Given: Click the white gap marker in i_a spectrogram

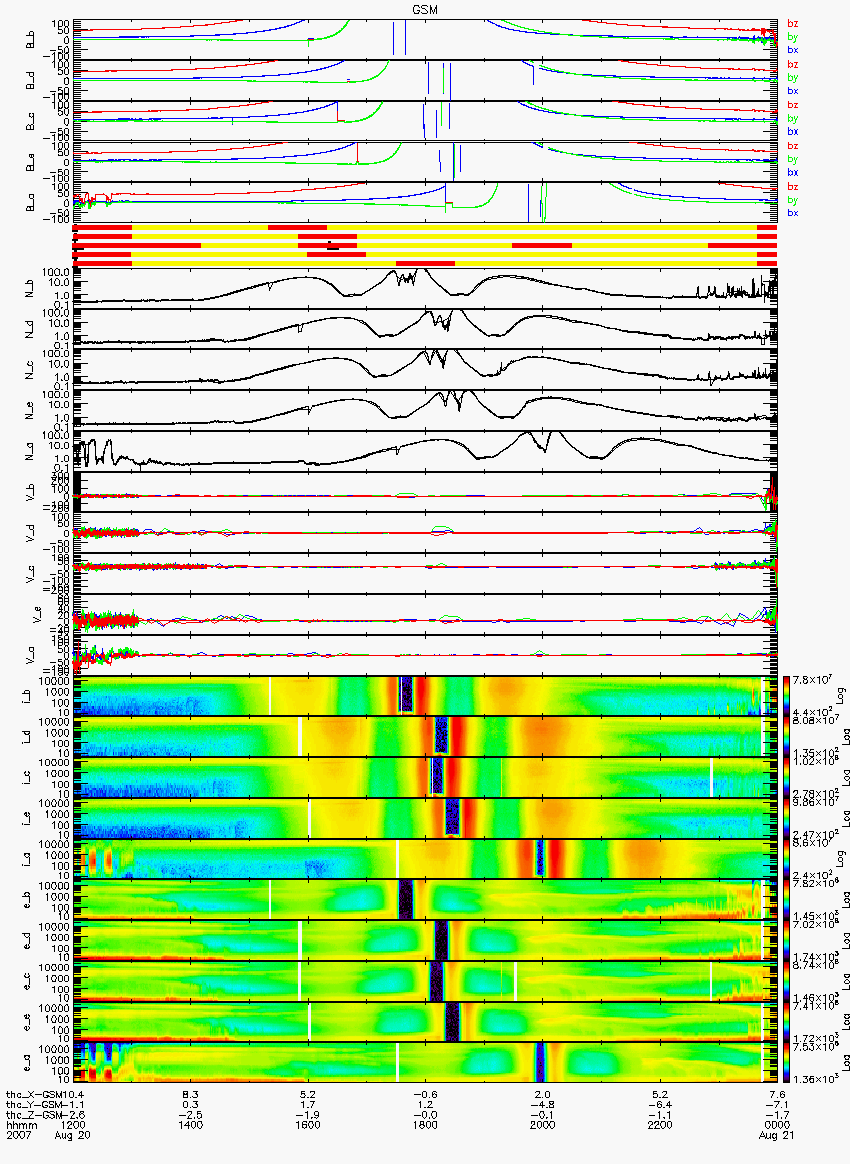Looking at the screenshot, I should pyautogui.click(x=397, y=860).
